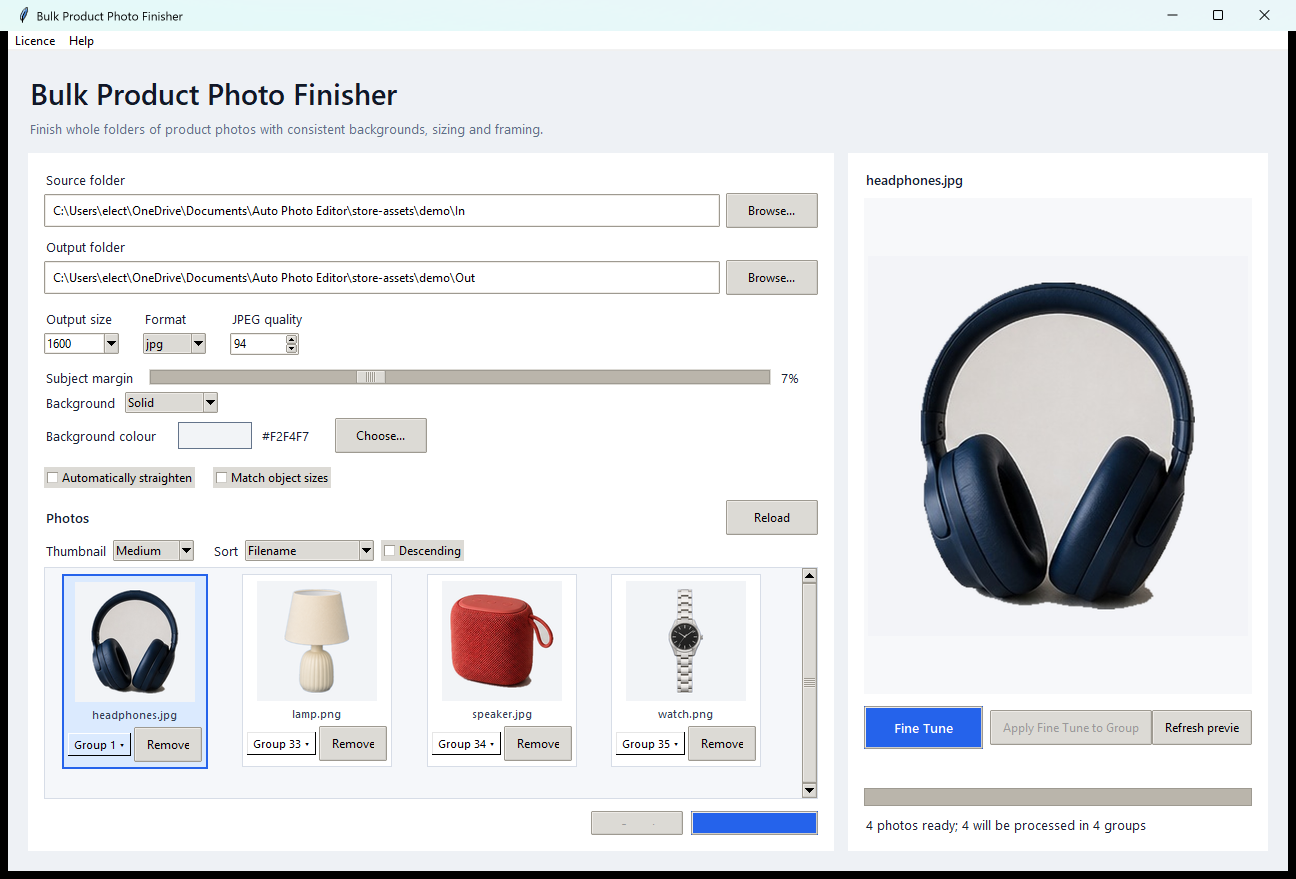Open Group 33 dropdown for lamp.png
This screenshot has width=1296, height=879.
tap(283, 744)
